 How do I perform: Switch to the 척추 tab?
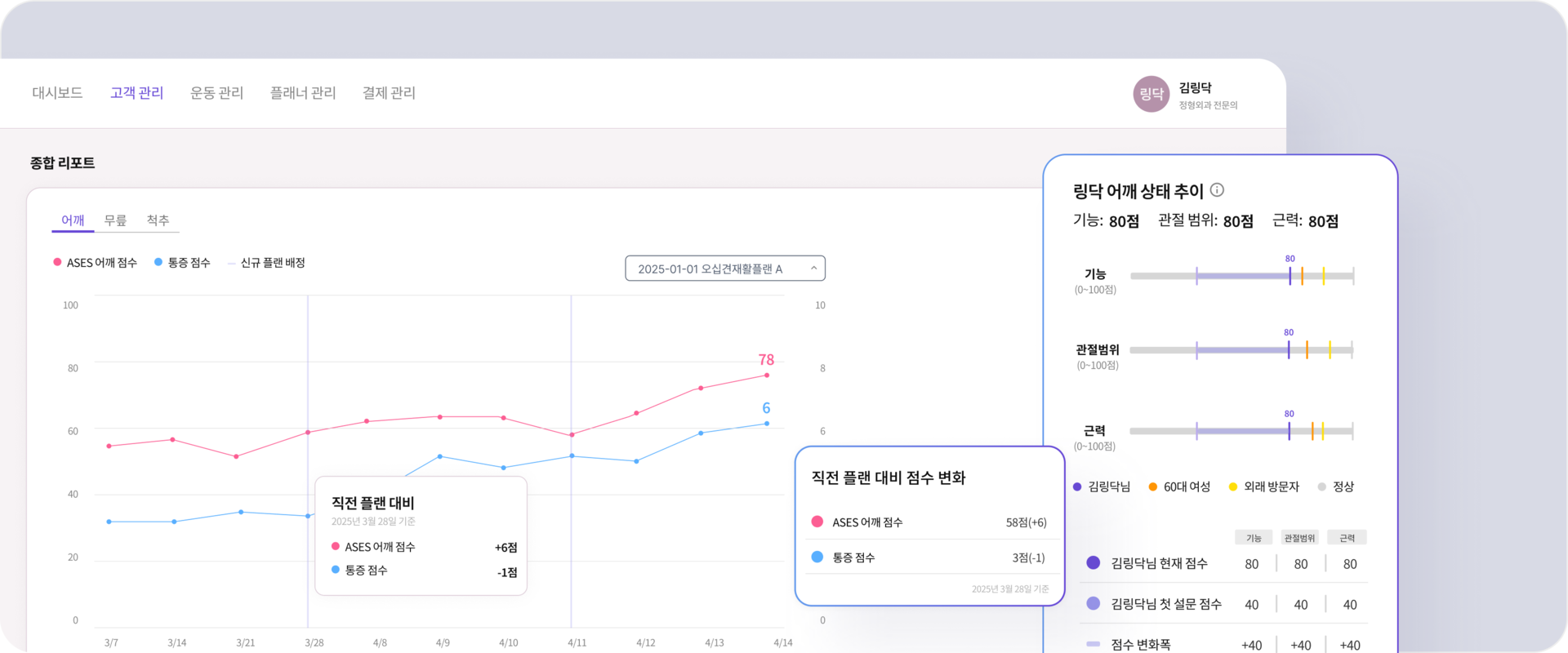(159, 220)
